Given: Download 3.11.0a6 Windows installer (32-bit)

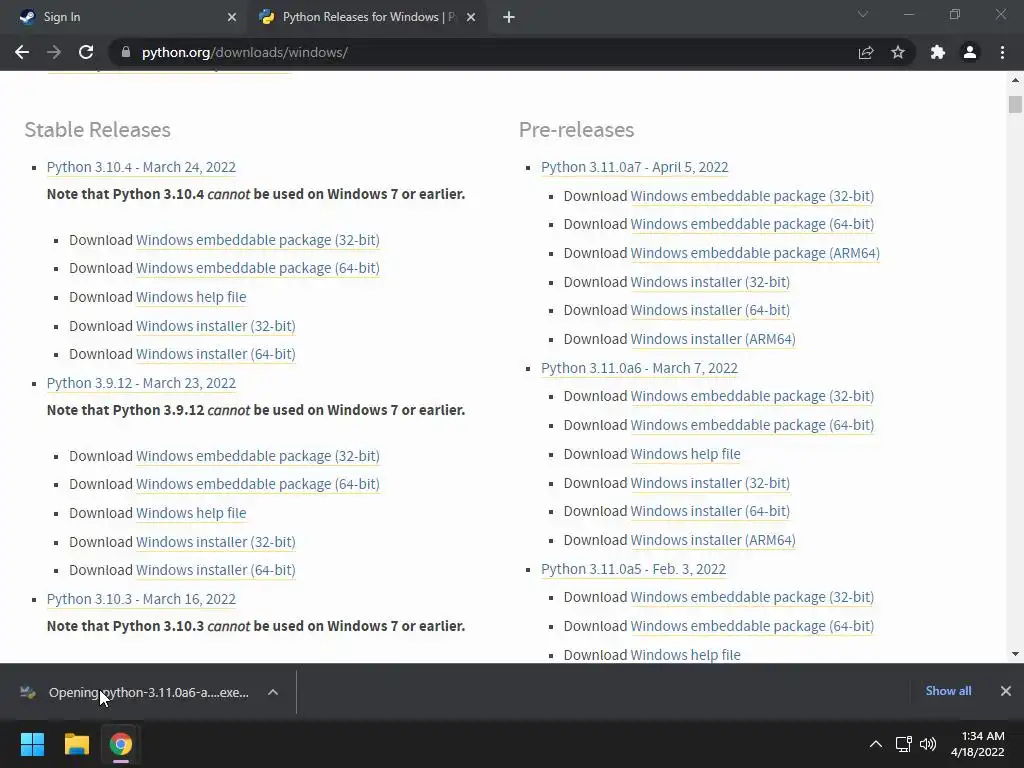Looking at the screenshot, I should click(710, 483).
